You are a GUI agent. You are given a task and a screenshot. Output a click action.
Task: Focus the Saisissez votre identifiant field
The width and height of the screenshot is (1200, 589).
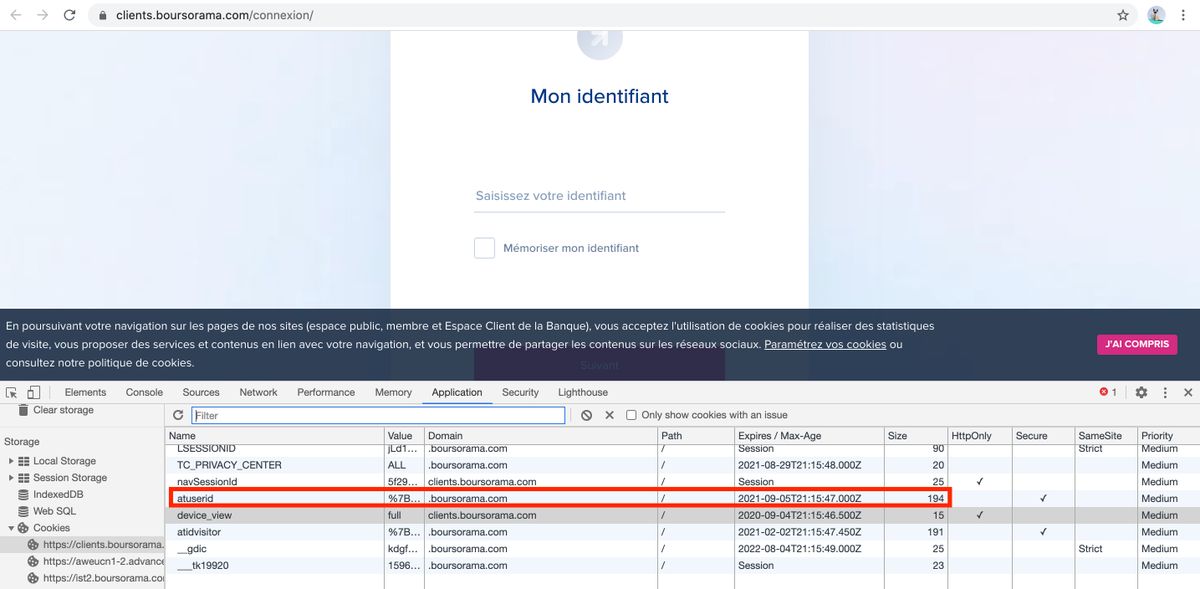click(599, 196)
